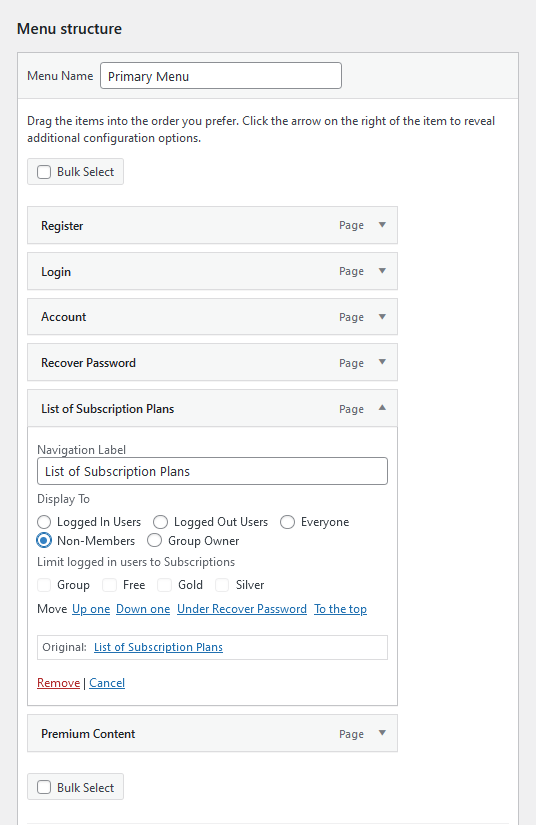536x825 pixels.
Task: Expand the Register menu item arrow
Action: (x=382, y=225)
